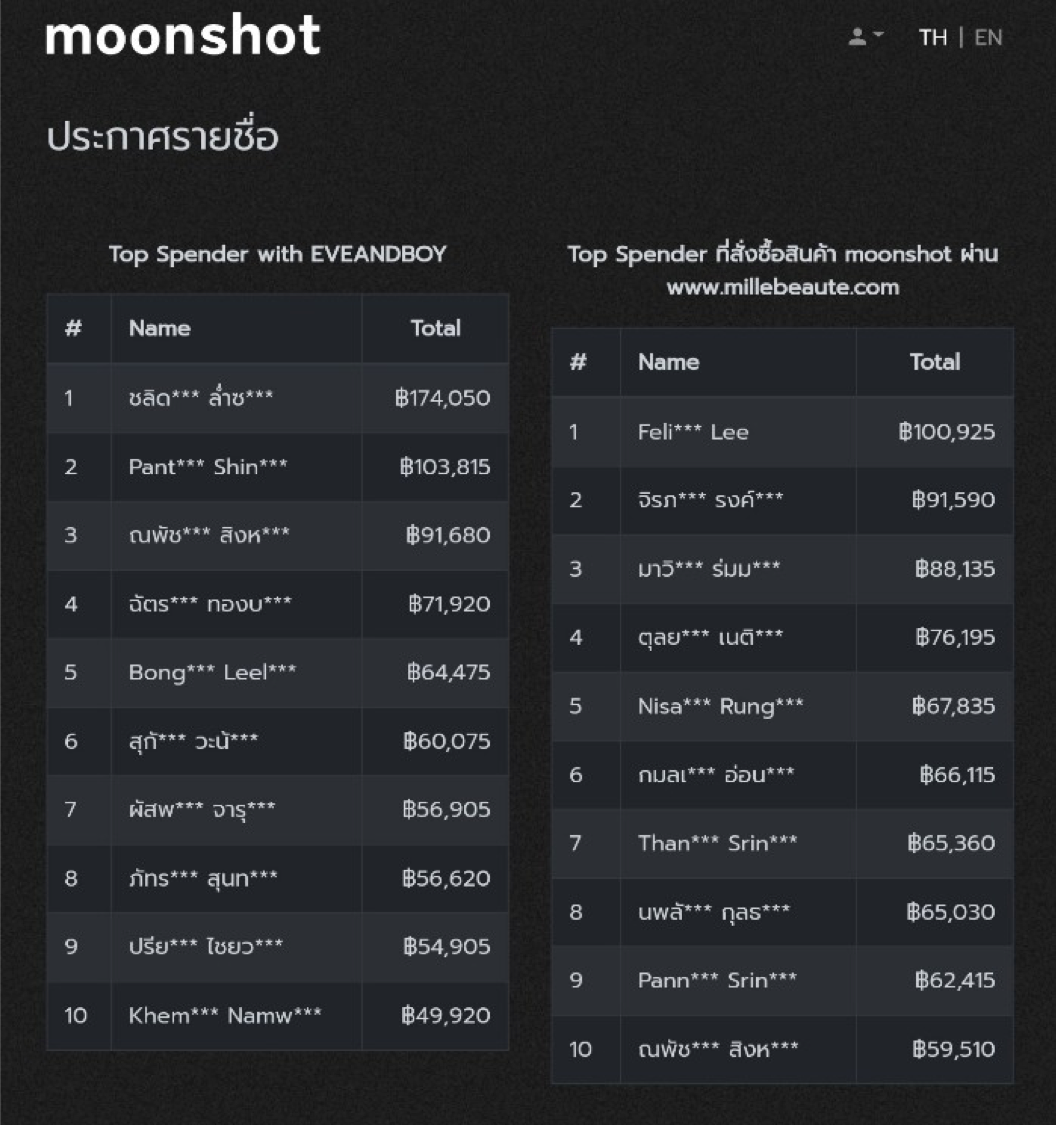Click the ประกาศรายชื่อ page heading
Viewport: 1056px width, 1125px height.
tap(162, 136)
